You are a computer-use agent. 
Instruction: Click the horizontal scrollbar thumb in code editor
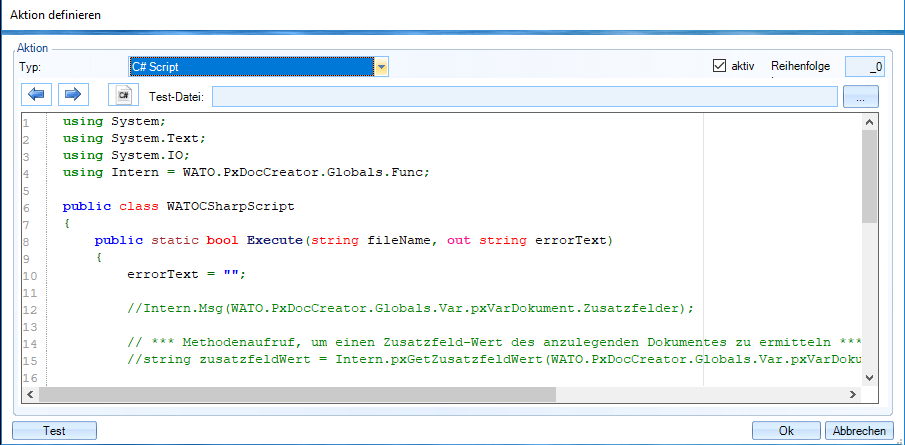click(x=300, y=393)
